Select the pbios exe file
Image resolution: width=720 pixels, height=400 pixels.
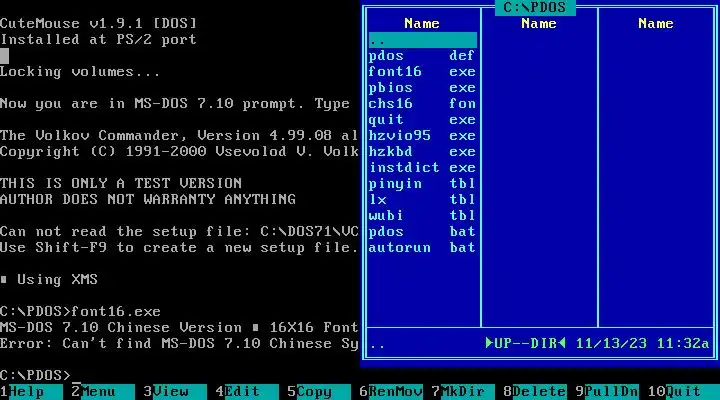tap(422, 88)
